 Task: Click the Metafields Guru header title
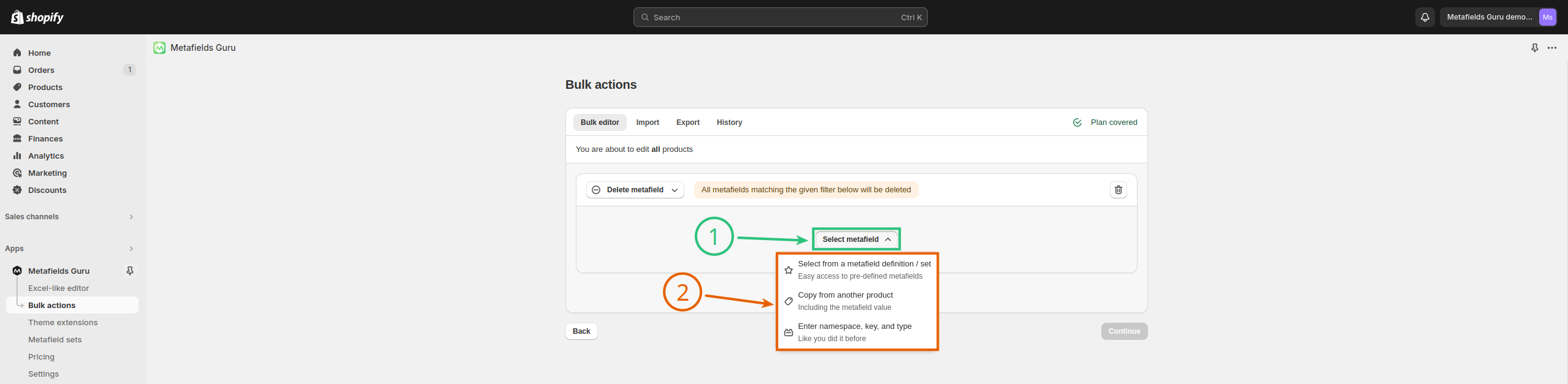(203, 48)
